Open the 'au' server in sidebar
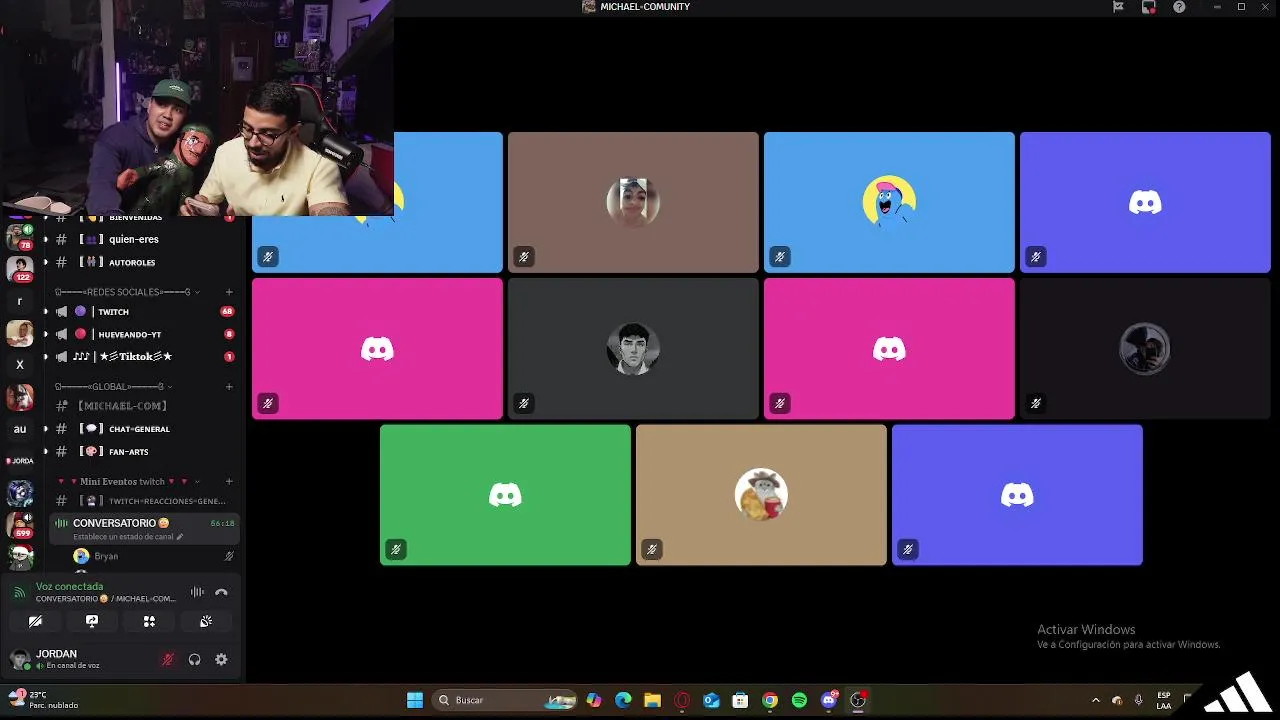 19,429
